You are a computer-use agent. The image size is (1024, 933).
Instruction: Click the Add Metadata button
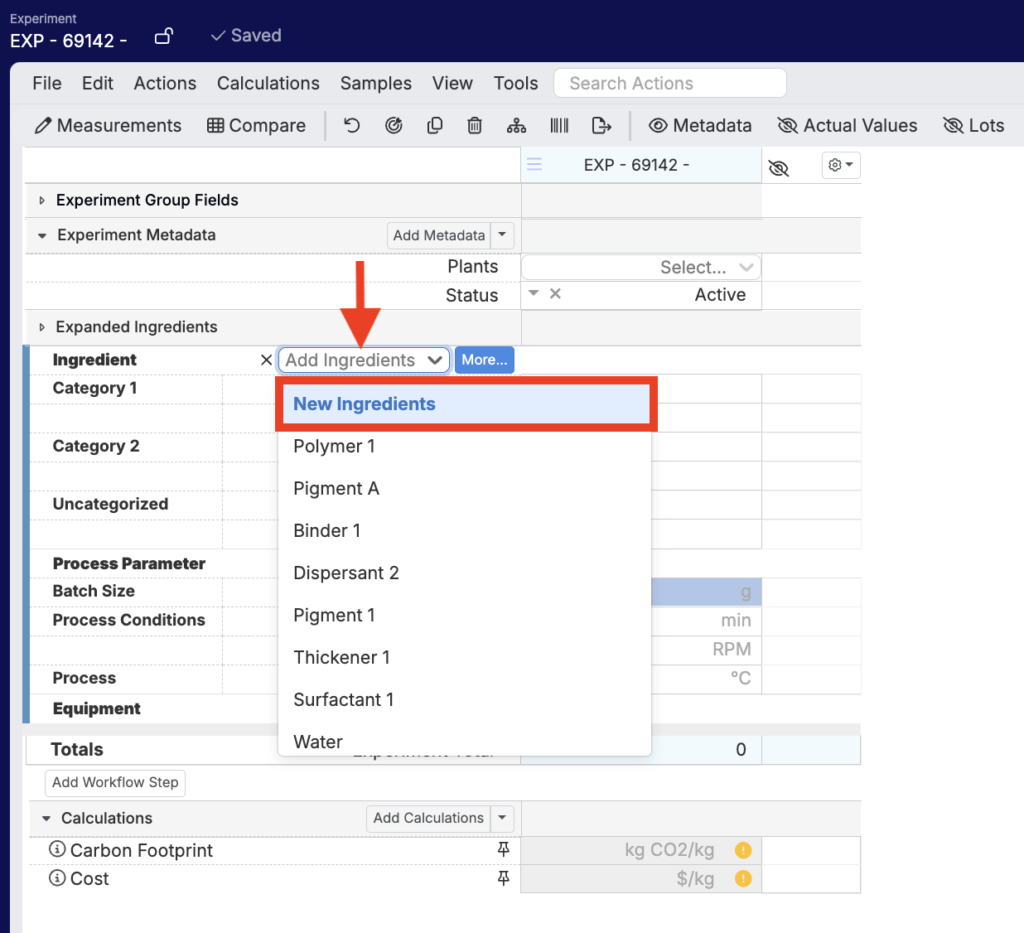(x=439, y=235)
